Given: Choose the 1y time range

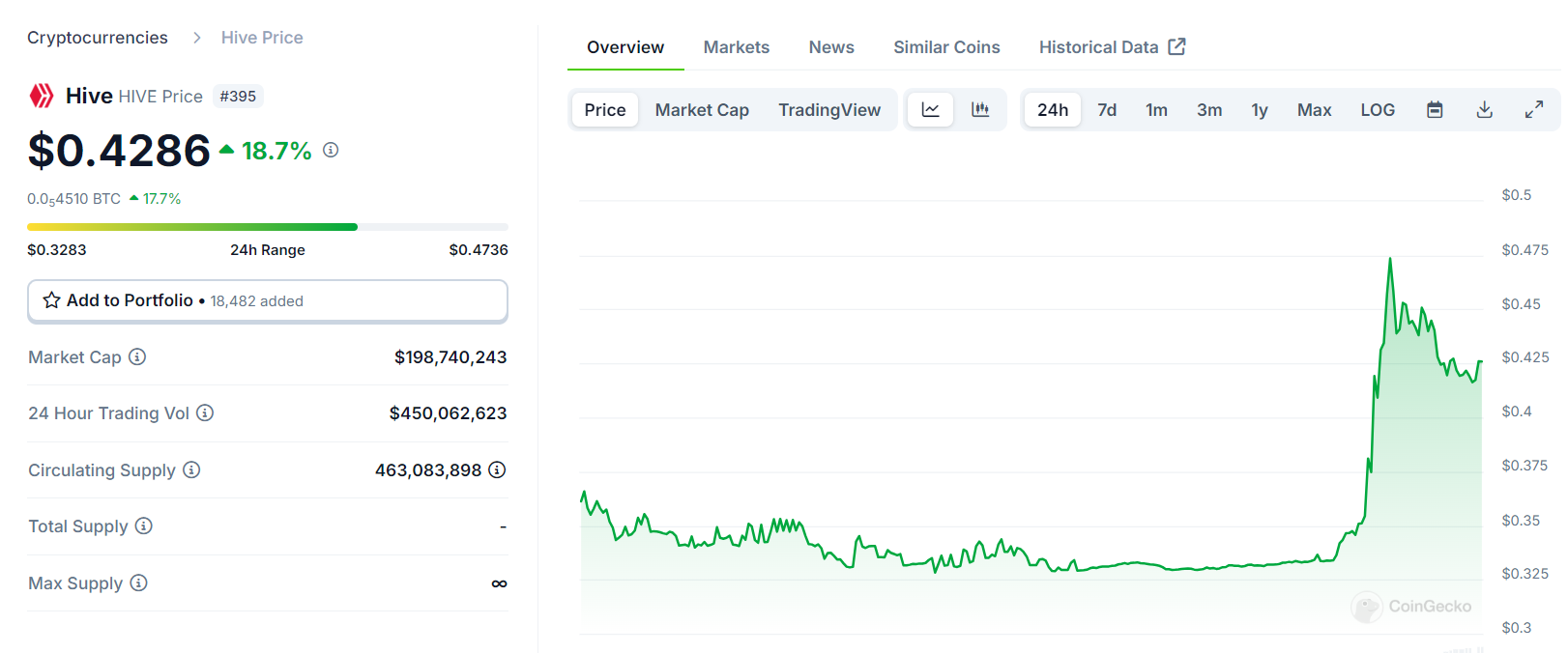Looking at the screenshot, I should tap(1260, 110).
